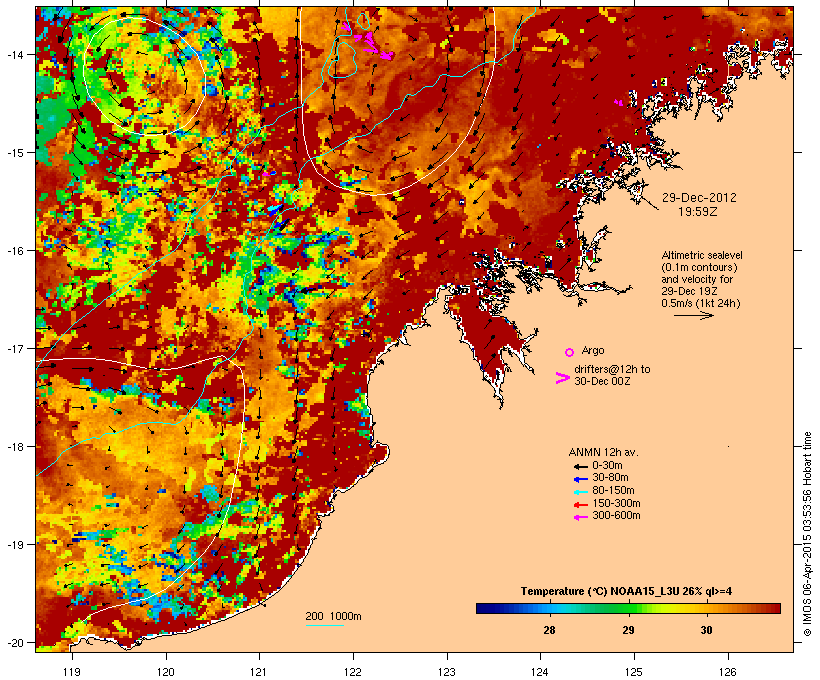Click the temperature color bar
Image resolution: width=820 pixels, height=680 pixels.
coord(628,608)
